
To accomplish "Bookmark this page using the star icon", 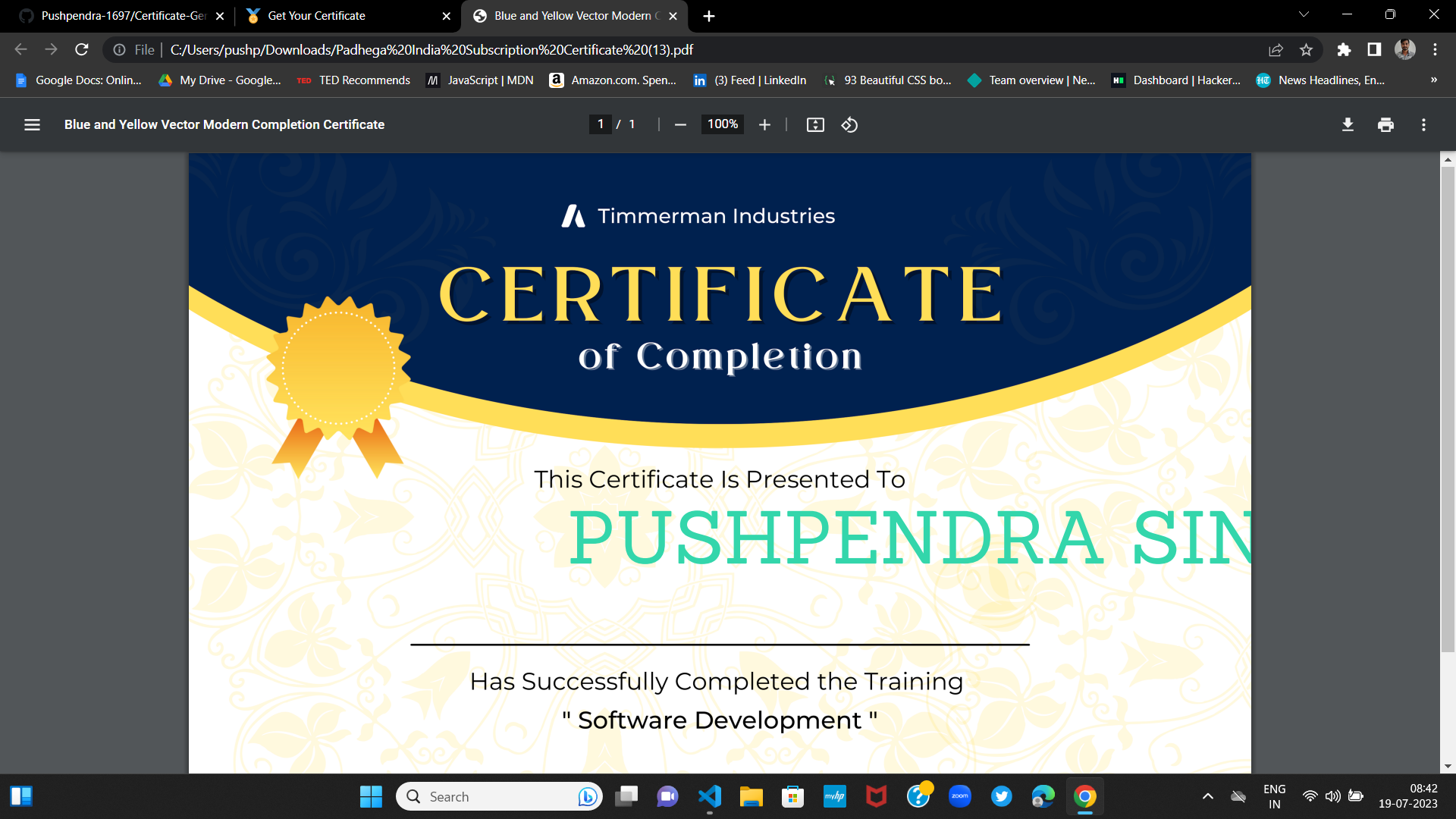I will point(1307,49).
